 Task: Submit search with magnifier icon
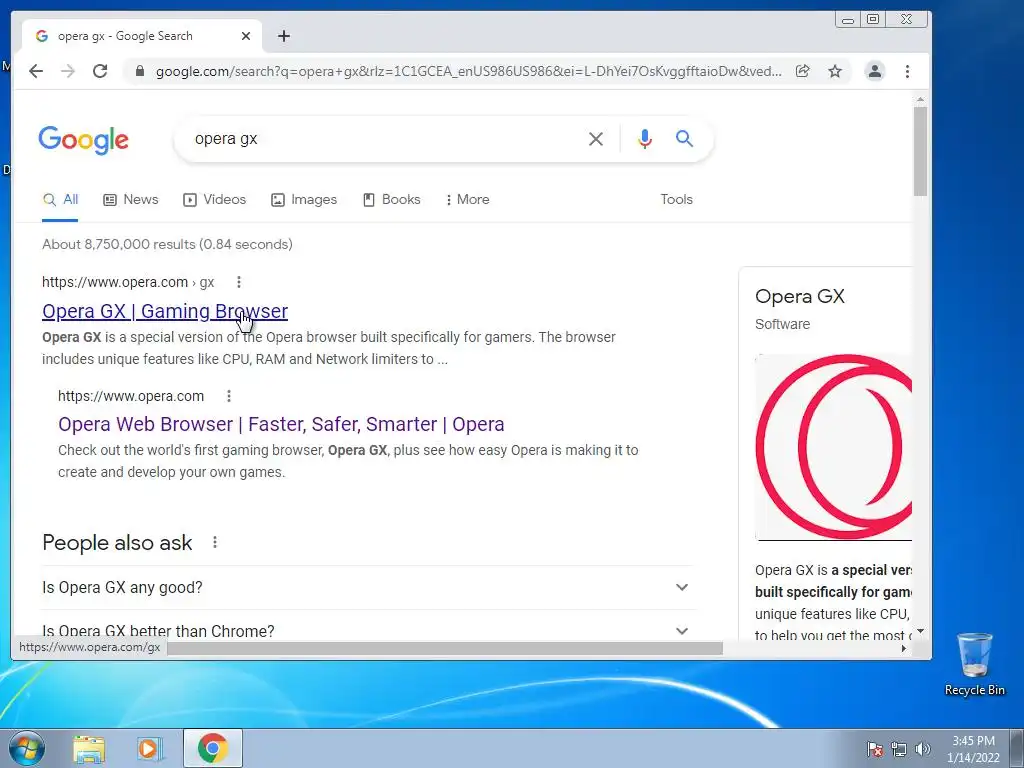pos(684,138)
